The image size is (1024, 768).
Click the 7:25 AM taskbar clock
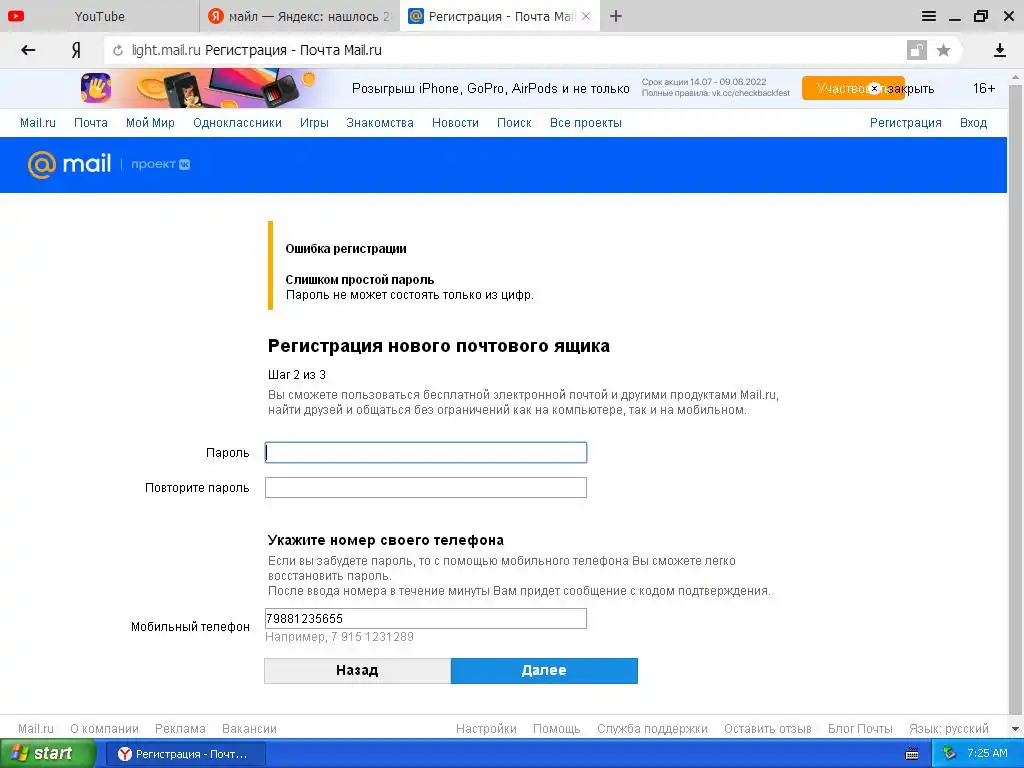tap(987, 754)
